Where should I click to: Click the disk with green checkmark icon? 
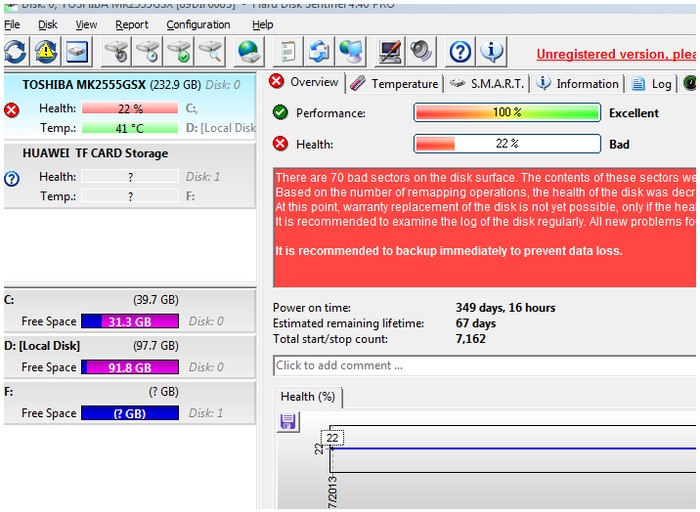[179, 52]
